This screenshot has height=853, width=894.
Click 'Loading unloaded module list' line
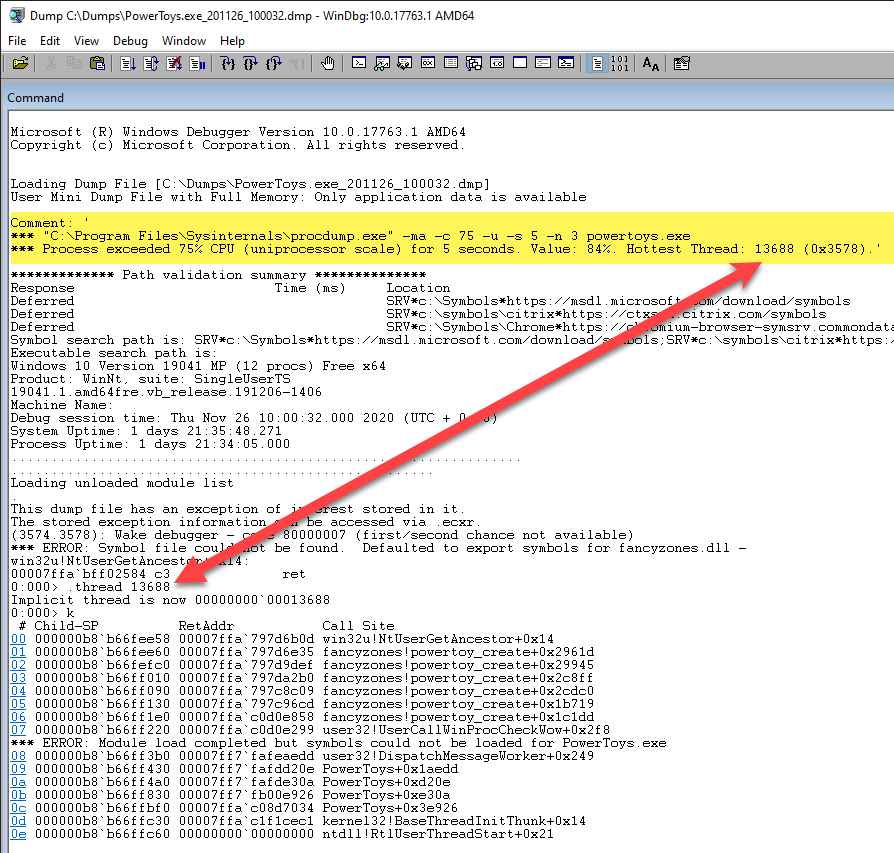pos(122,483)
